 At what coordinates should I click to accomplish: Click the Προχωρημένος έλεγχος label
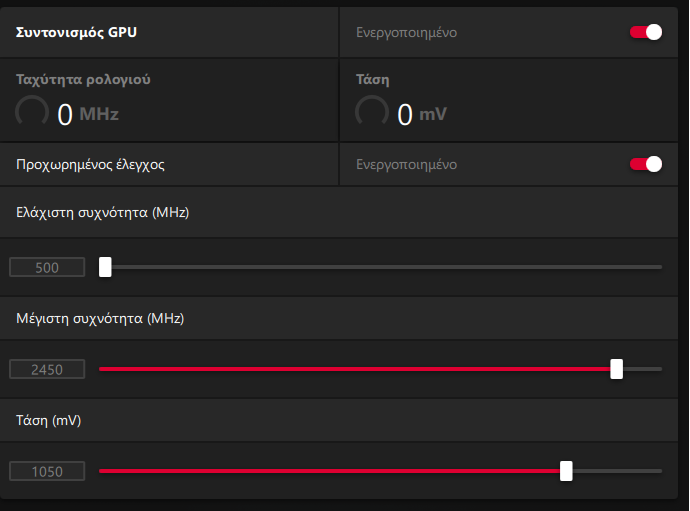tap(90, 165)
